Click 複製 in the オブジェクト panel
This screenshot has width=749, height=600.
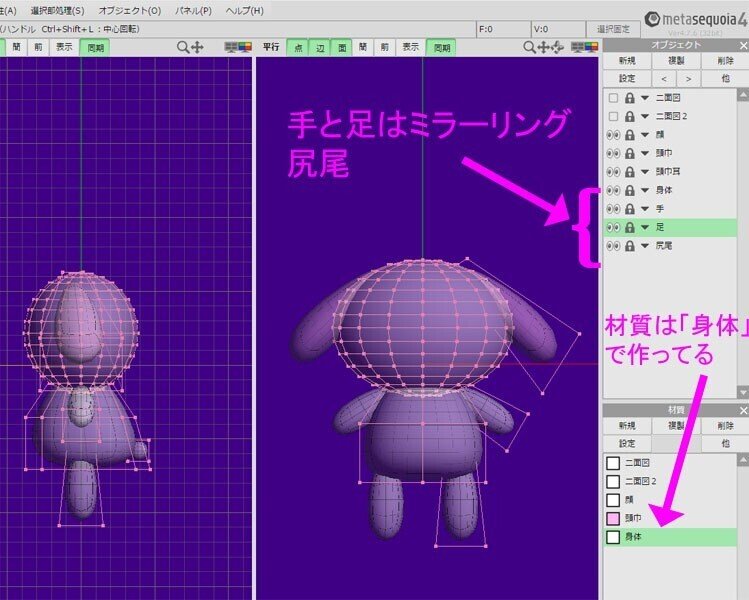(675, 61)
